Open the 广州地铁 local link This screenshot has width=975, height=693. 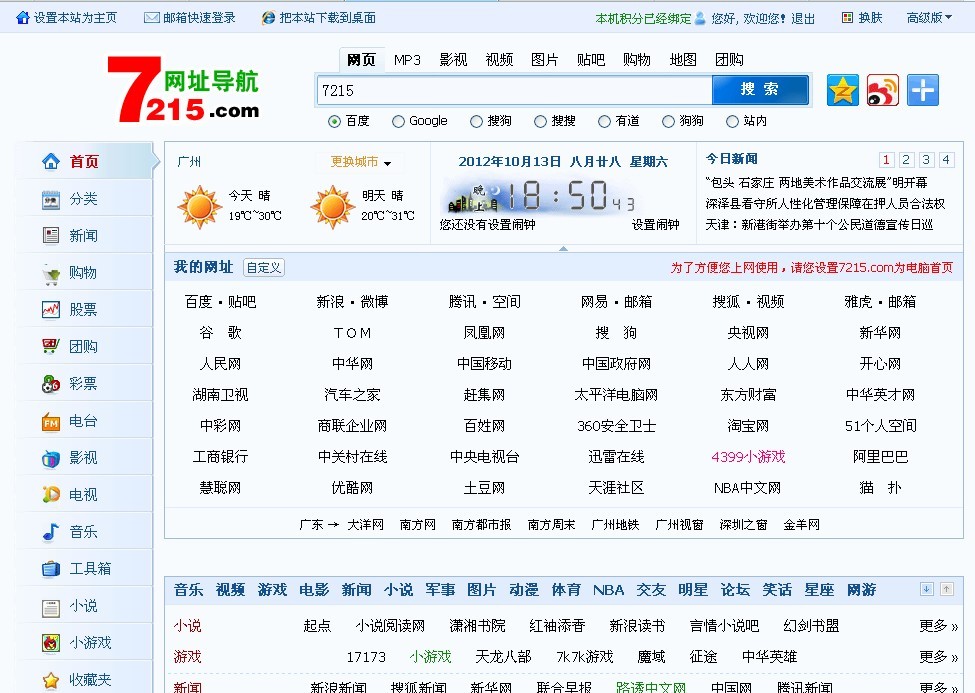[615, 525]
